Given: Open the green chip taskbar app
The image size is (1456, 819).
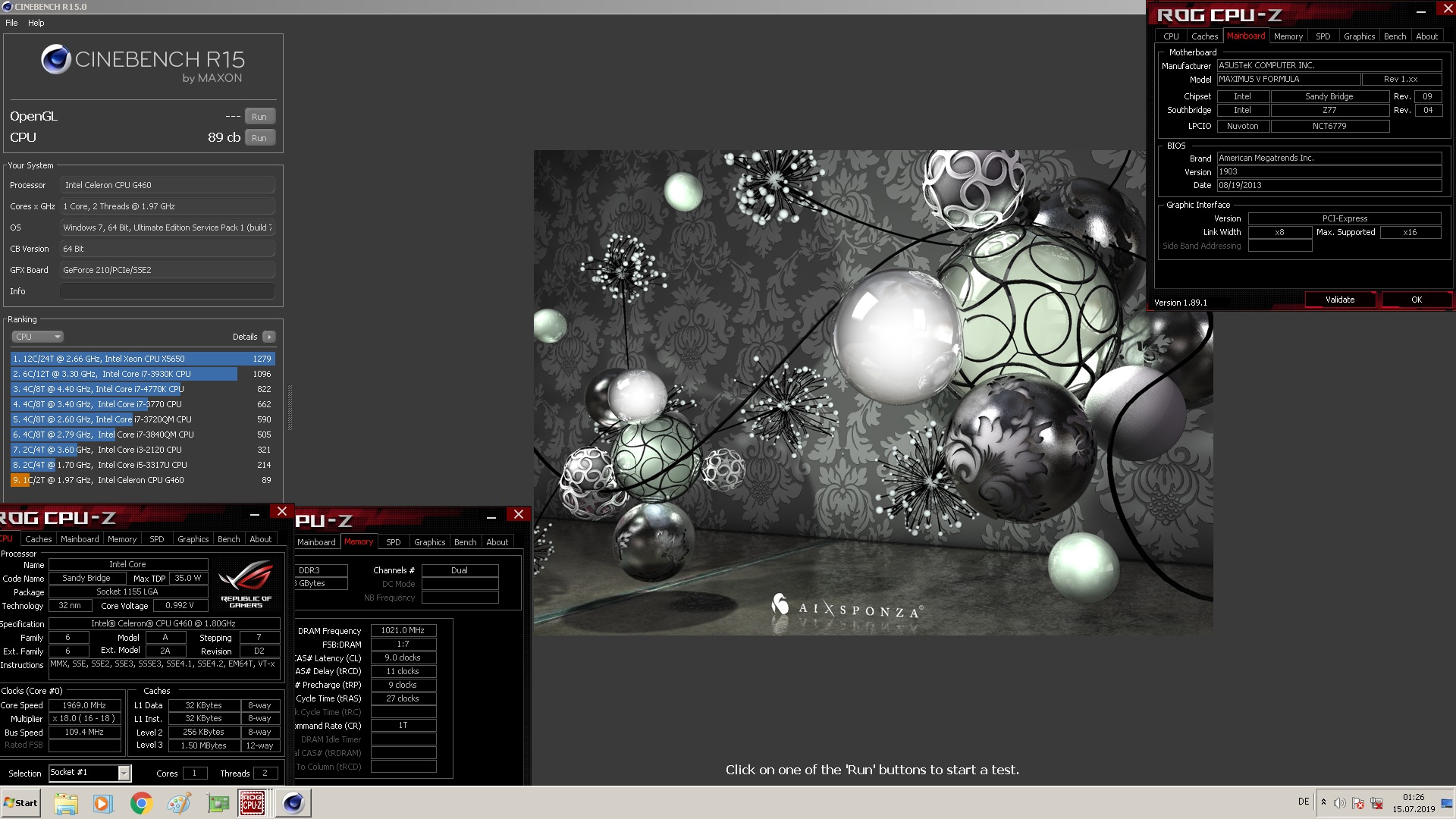Looking at the screenshot, I should [218, 803].
